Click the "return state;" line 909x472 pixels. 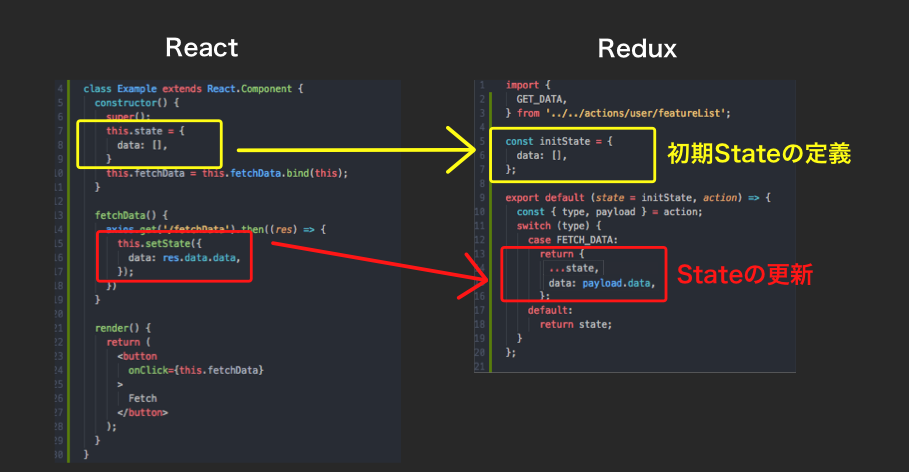[576, 324]
